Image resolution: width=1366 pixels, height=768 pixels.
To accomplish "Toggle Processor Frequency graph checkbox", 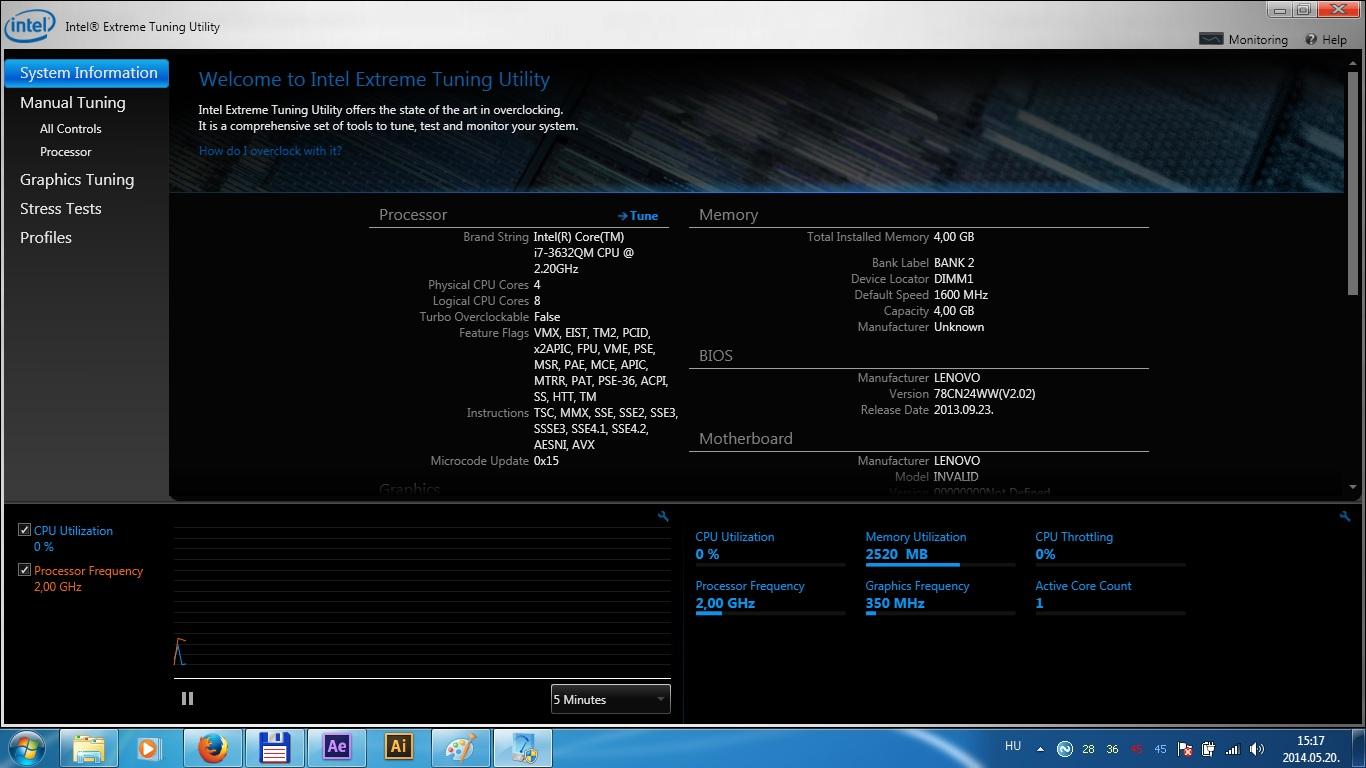I will pyautogui.click(x=24, y=570).
